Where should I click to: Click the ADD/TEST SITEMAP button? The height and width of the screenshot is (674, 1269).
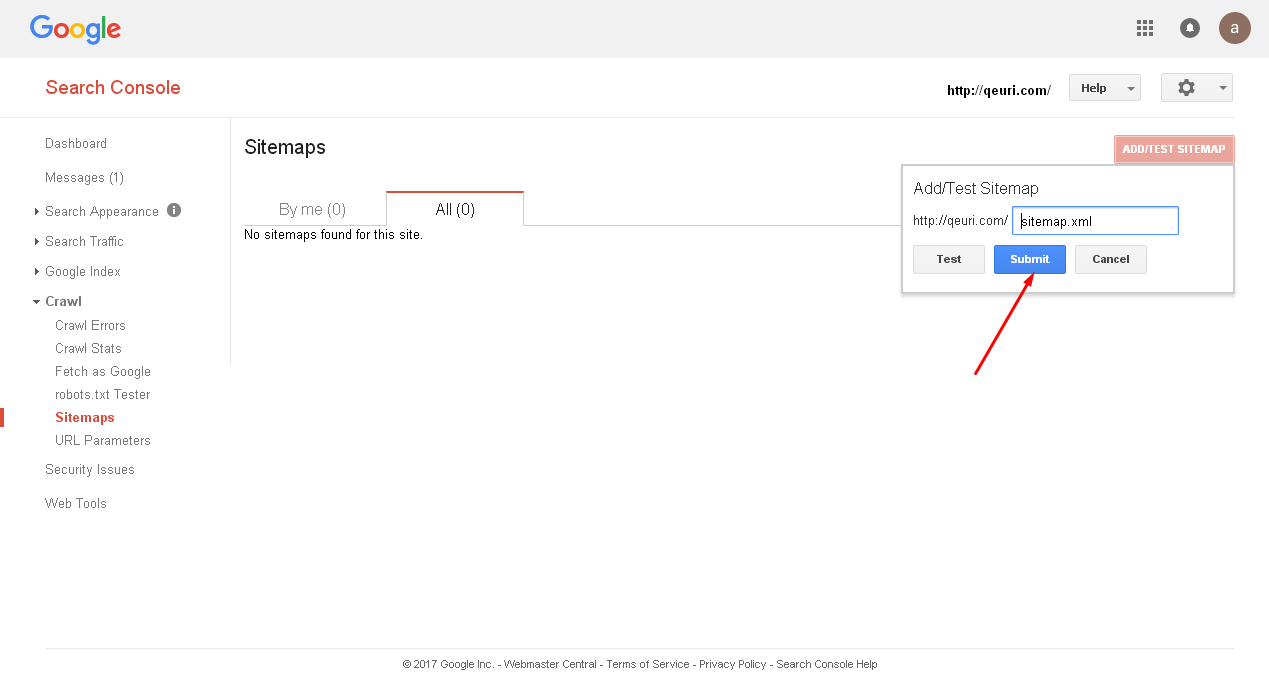coord(1174,150)
